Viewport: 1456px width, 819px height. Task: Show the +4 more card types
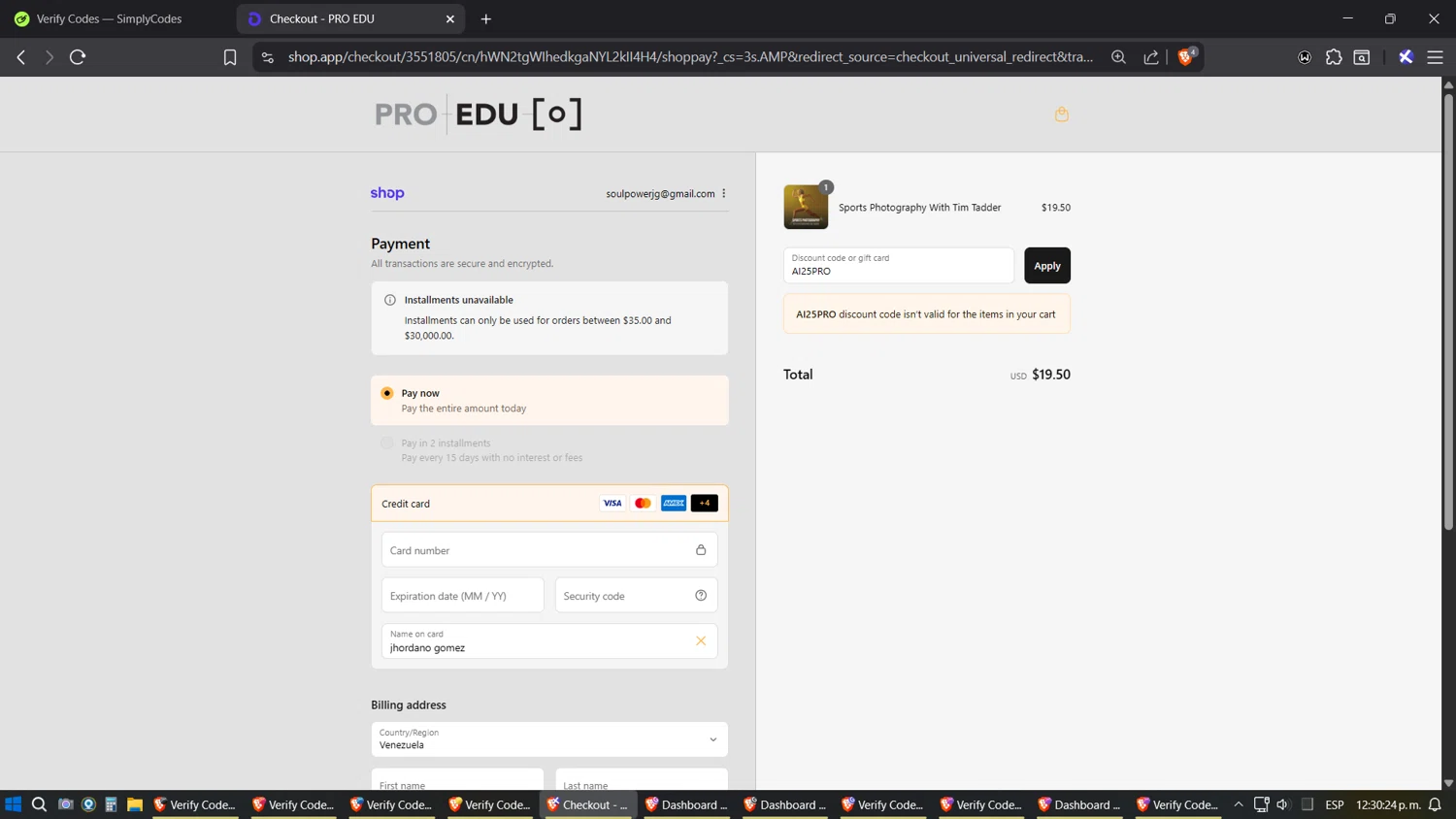pyautogui.click(x=705, y=504)
